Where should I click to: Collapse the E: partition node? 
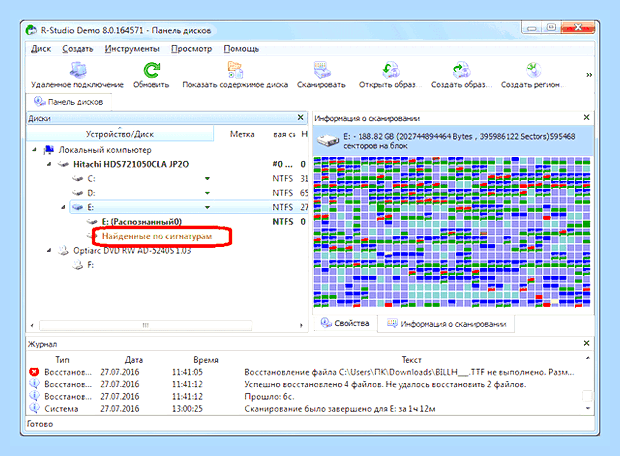(63, 207)
